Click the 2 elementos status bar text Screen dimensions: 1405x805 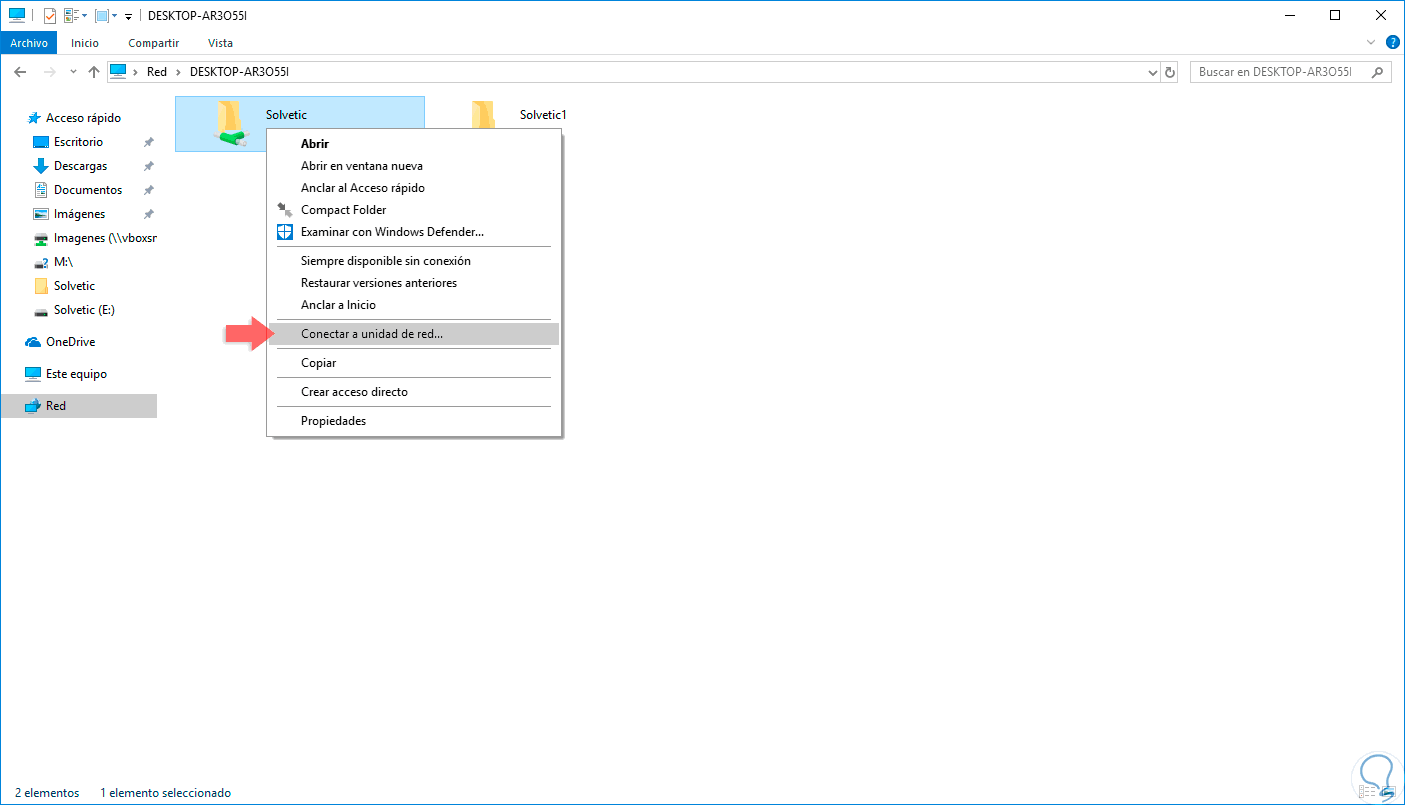coord(47,793)
